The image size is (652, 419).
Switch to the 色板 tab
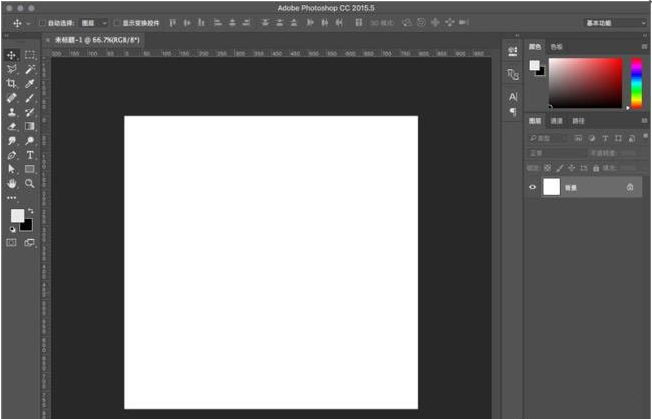(556, 46)
